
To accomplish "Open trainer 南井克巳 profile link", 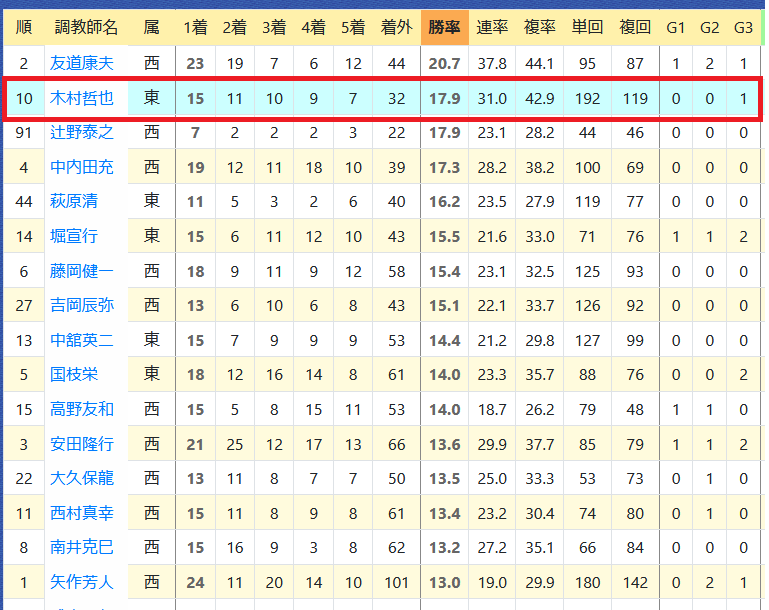I will pos(81,548).
